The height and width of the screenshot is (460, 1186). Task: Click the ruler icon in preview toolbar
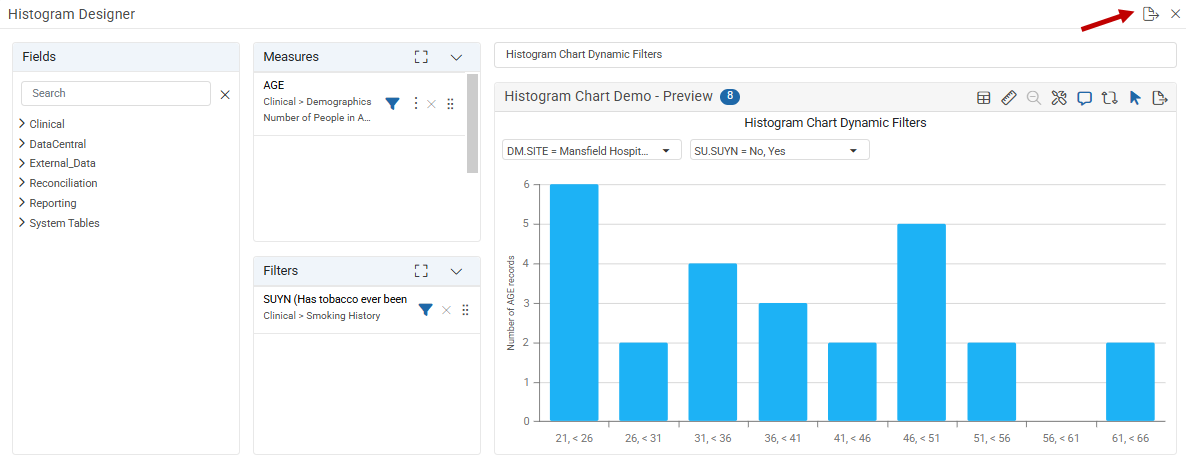[x=1008, y=98]
